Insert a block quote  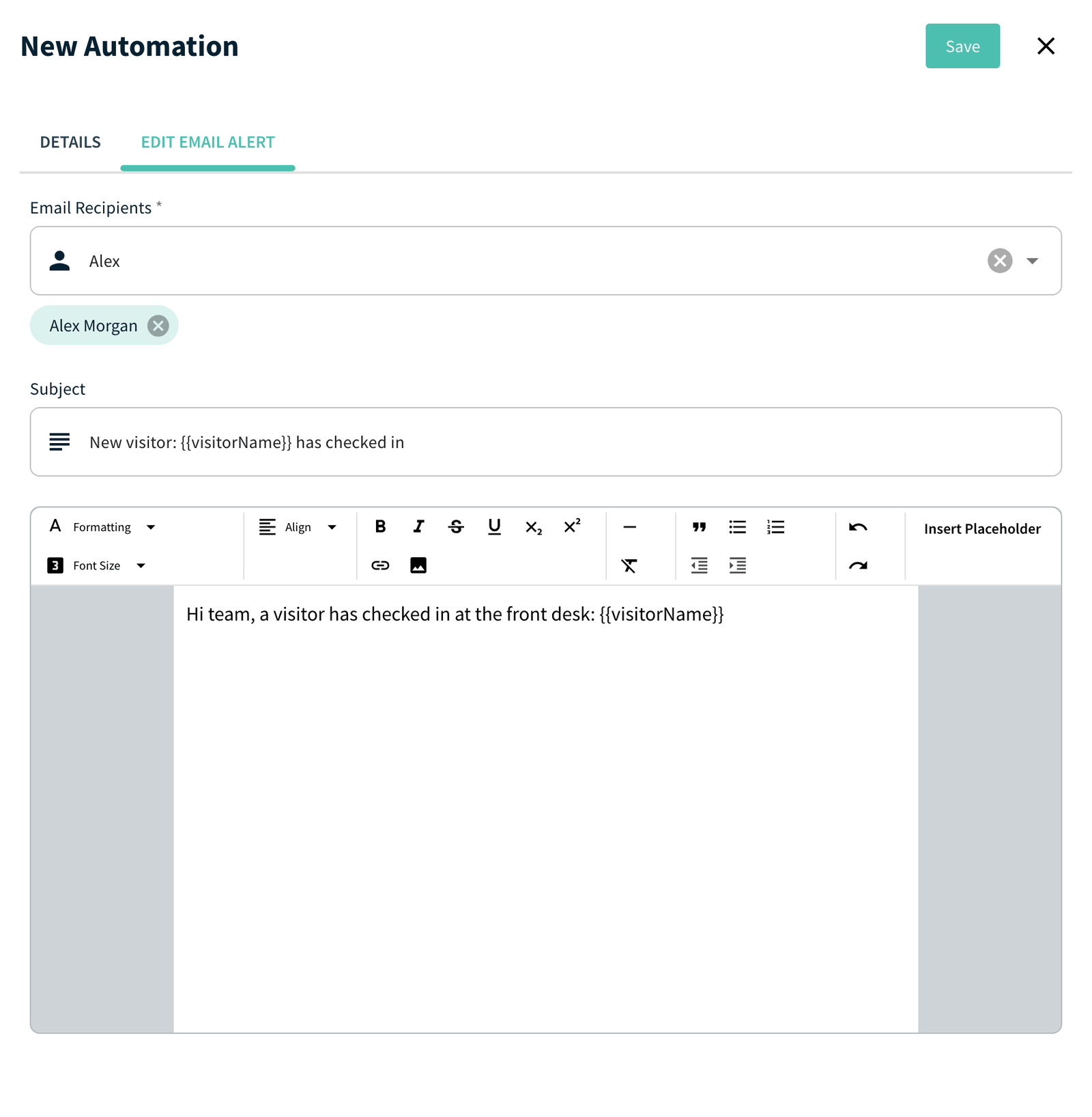[x=700, y=527]
